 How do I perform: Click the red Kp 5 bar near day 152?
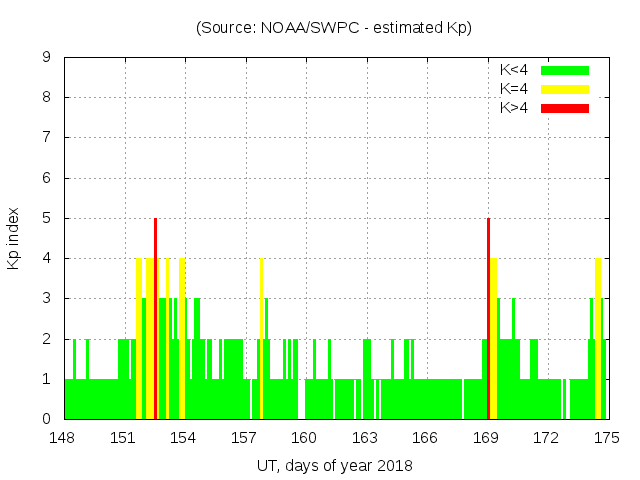click(x=156, y=320)
